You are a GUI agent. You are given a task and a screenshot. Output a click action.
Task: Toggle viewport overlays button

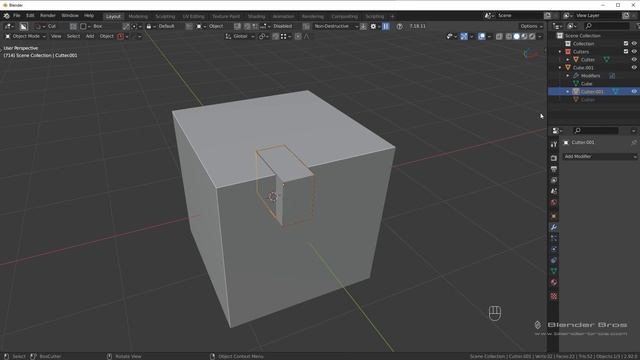coord(482,36)
